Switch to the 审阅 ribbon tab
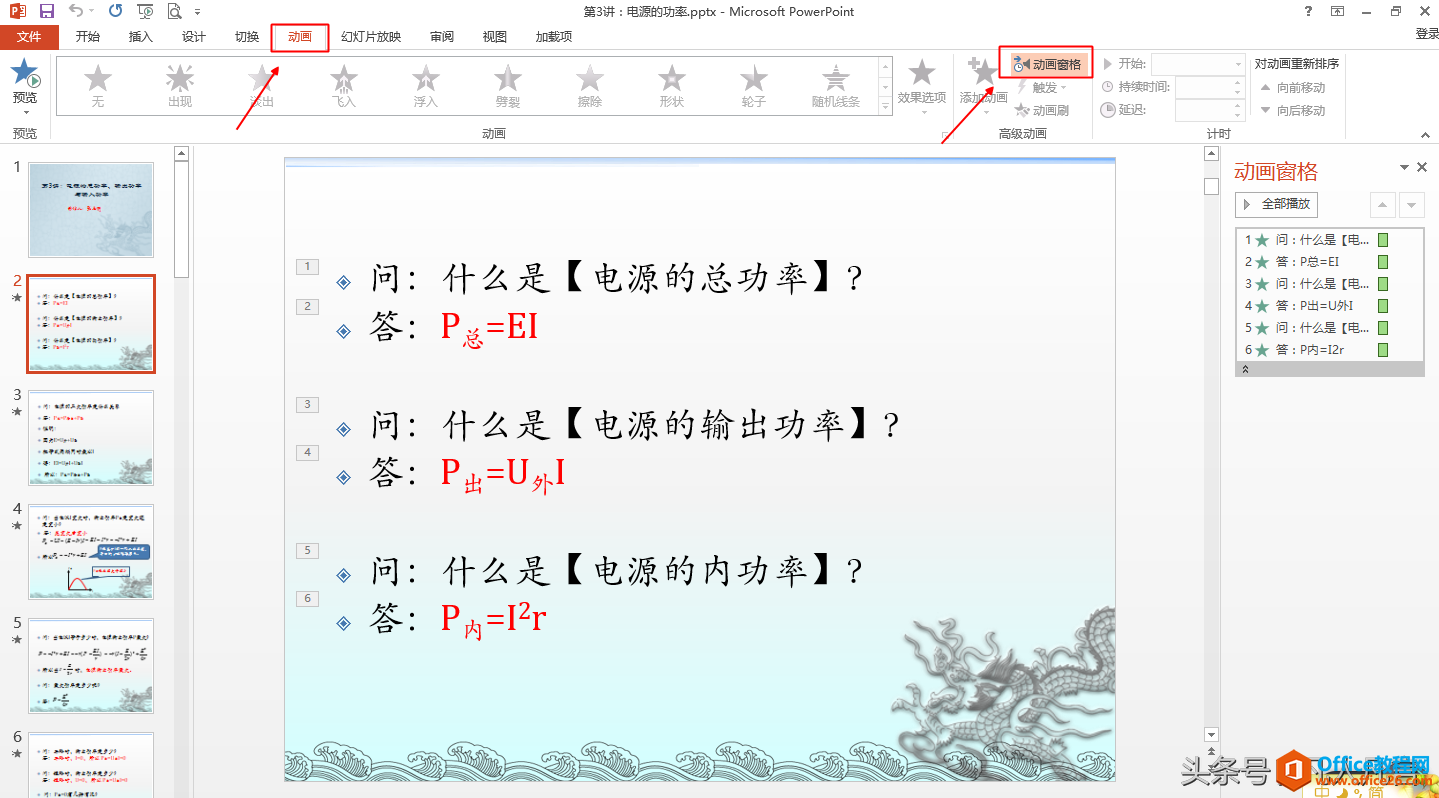The height and width of the screenshot is (798, 1439). 442,37
